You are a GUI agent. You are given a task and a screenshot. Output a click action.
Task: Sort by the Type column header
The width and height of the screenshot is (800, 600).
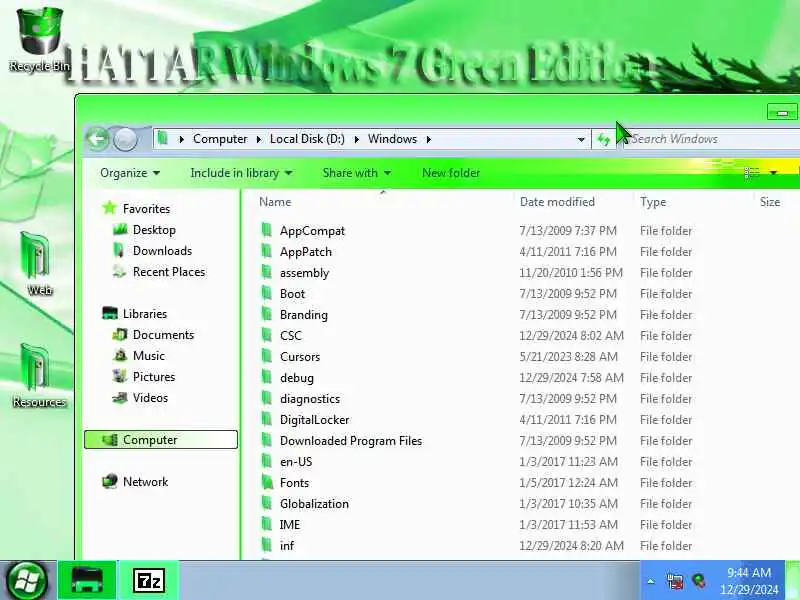tap(653, 202)
